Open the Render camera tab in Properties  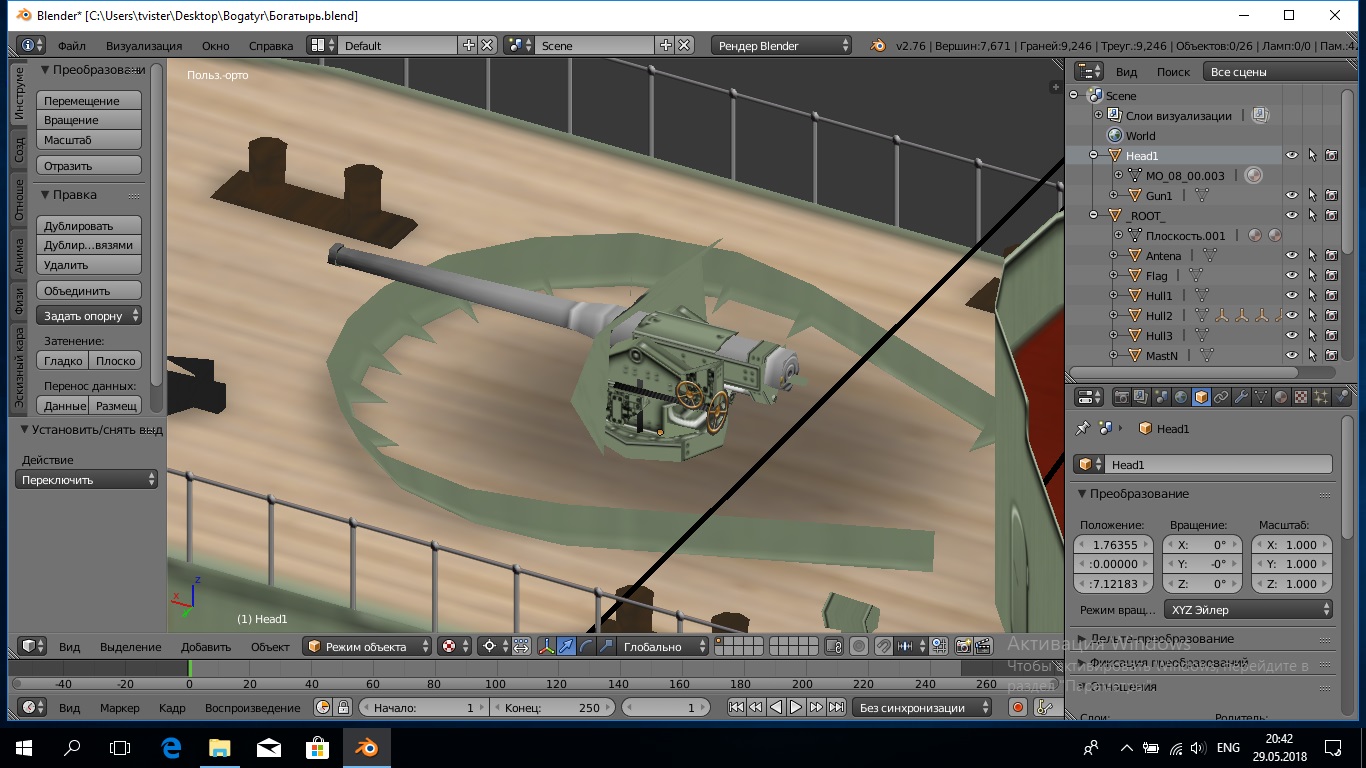pos(1121,397)
